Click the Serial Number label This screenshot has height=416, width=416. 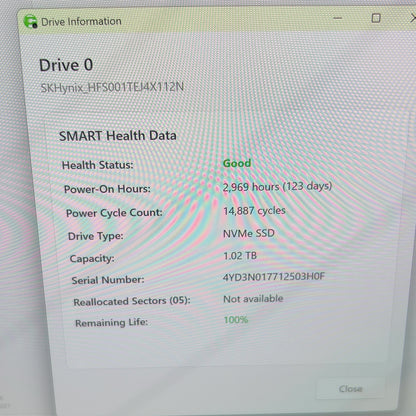point(108,280)
